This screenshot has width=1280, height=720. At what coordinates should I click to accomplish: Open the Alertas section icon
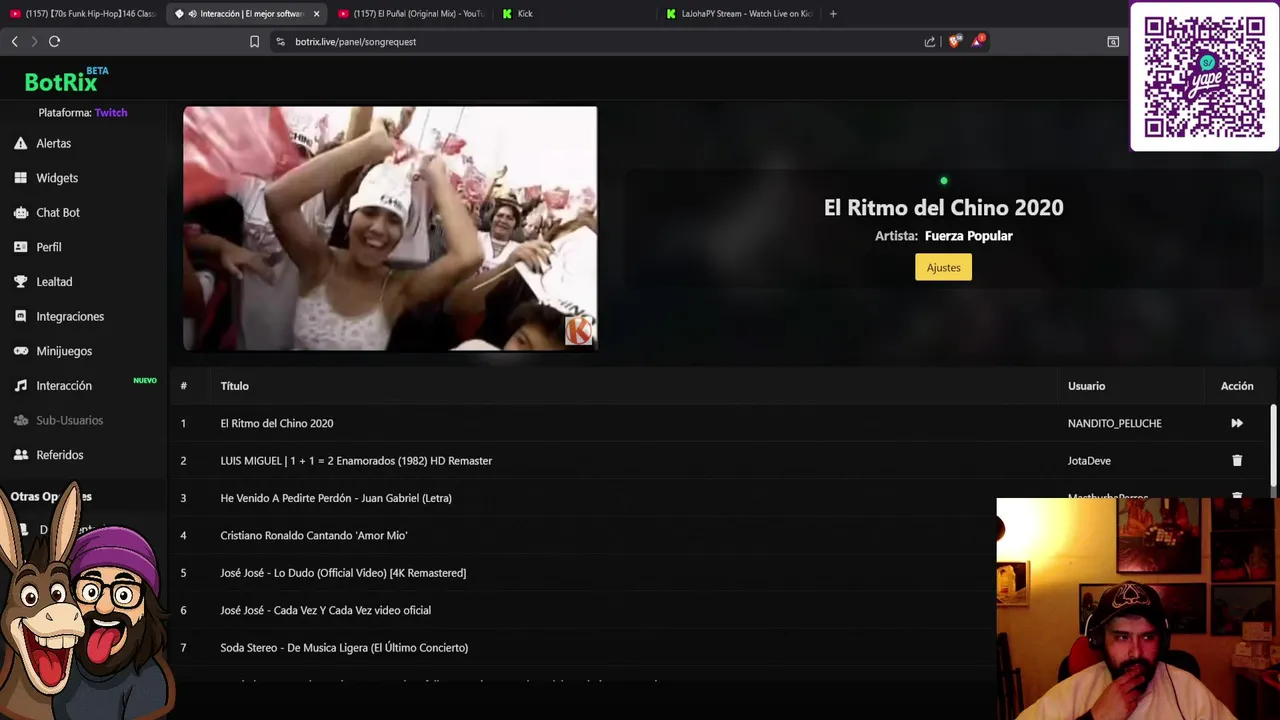tap(20, 144)
